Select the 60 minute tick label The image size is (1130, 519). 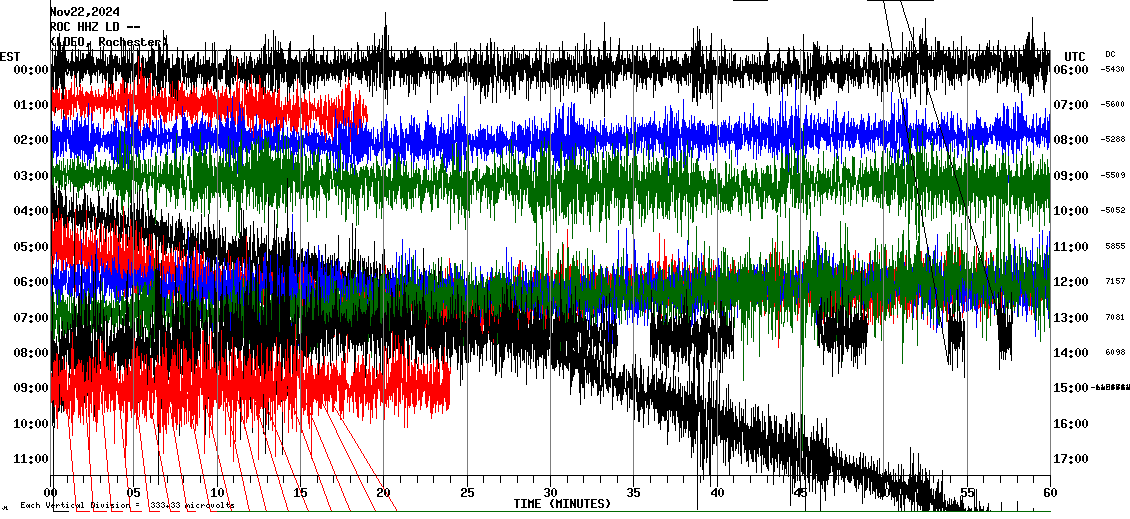[1049, 493]
